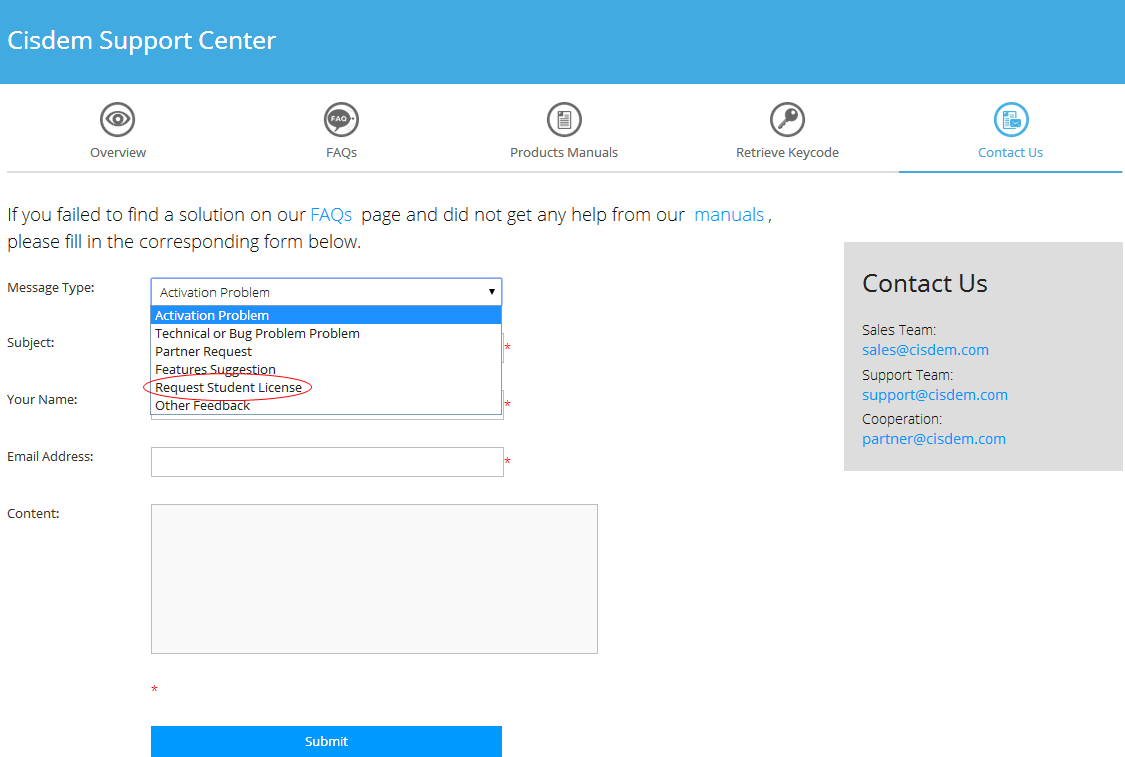1125x757 pixels.
Task: Select Technical or Bug Problem option
Action: pyautogui.click(x=326, y=334)
